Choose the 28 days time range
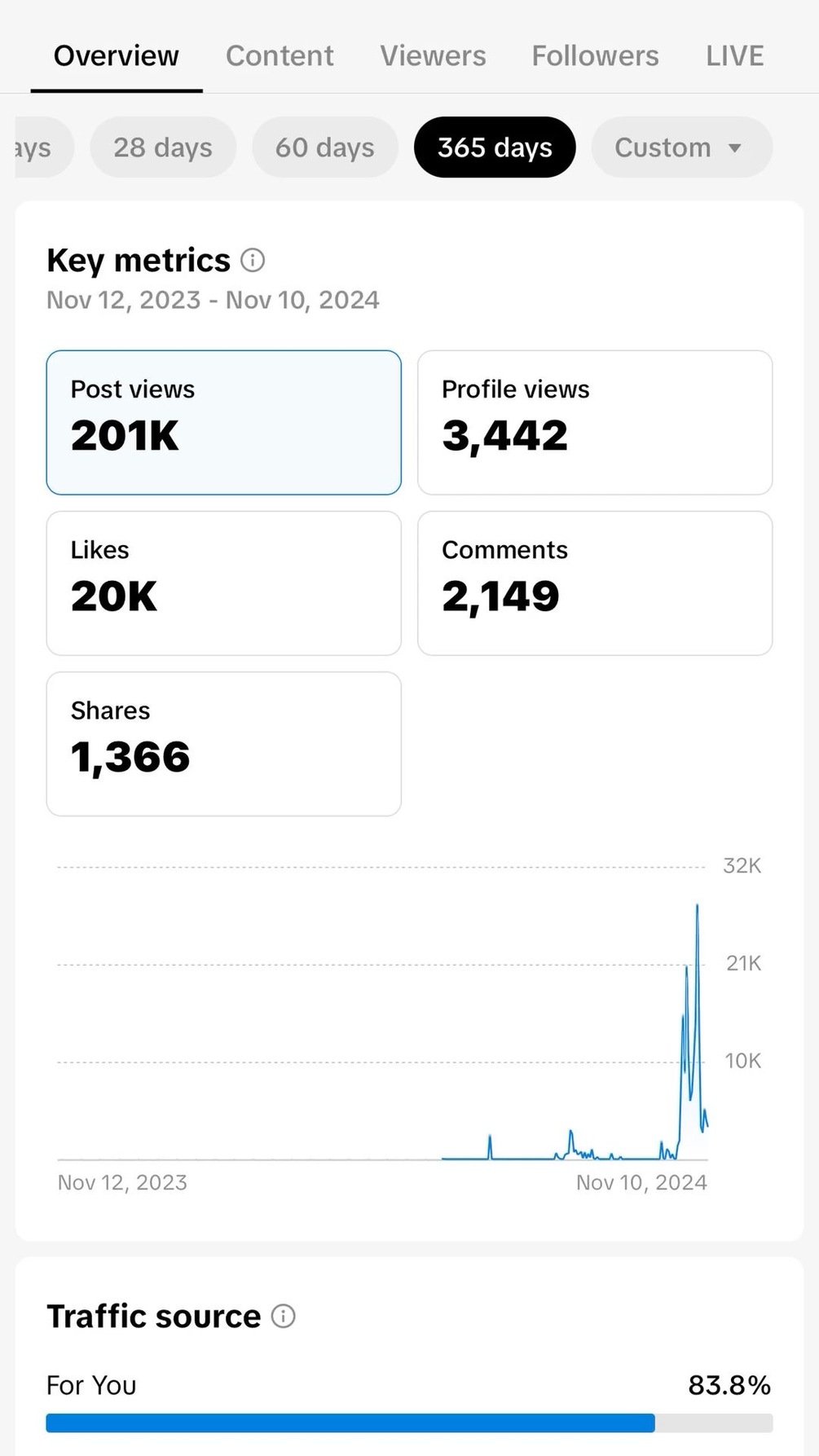The image size is (819, 1456). (x=163, y=147)
